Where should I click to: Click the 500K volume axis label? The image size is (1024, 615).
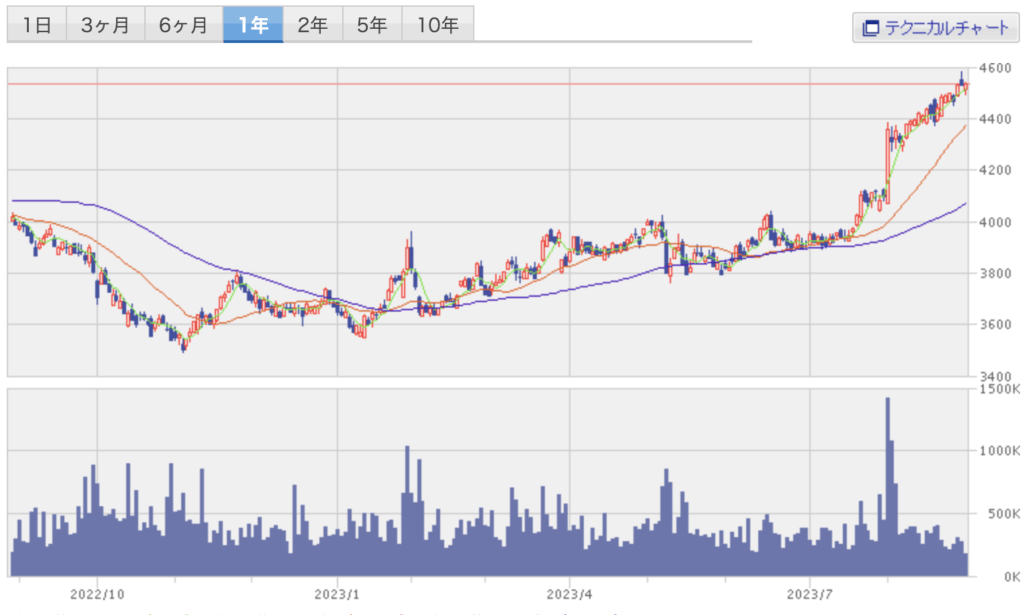point(1000,514)
